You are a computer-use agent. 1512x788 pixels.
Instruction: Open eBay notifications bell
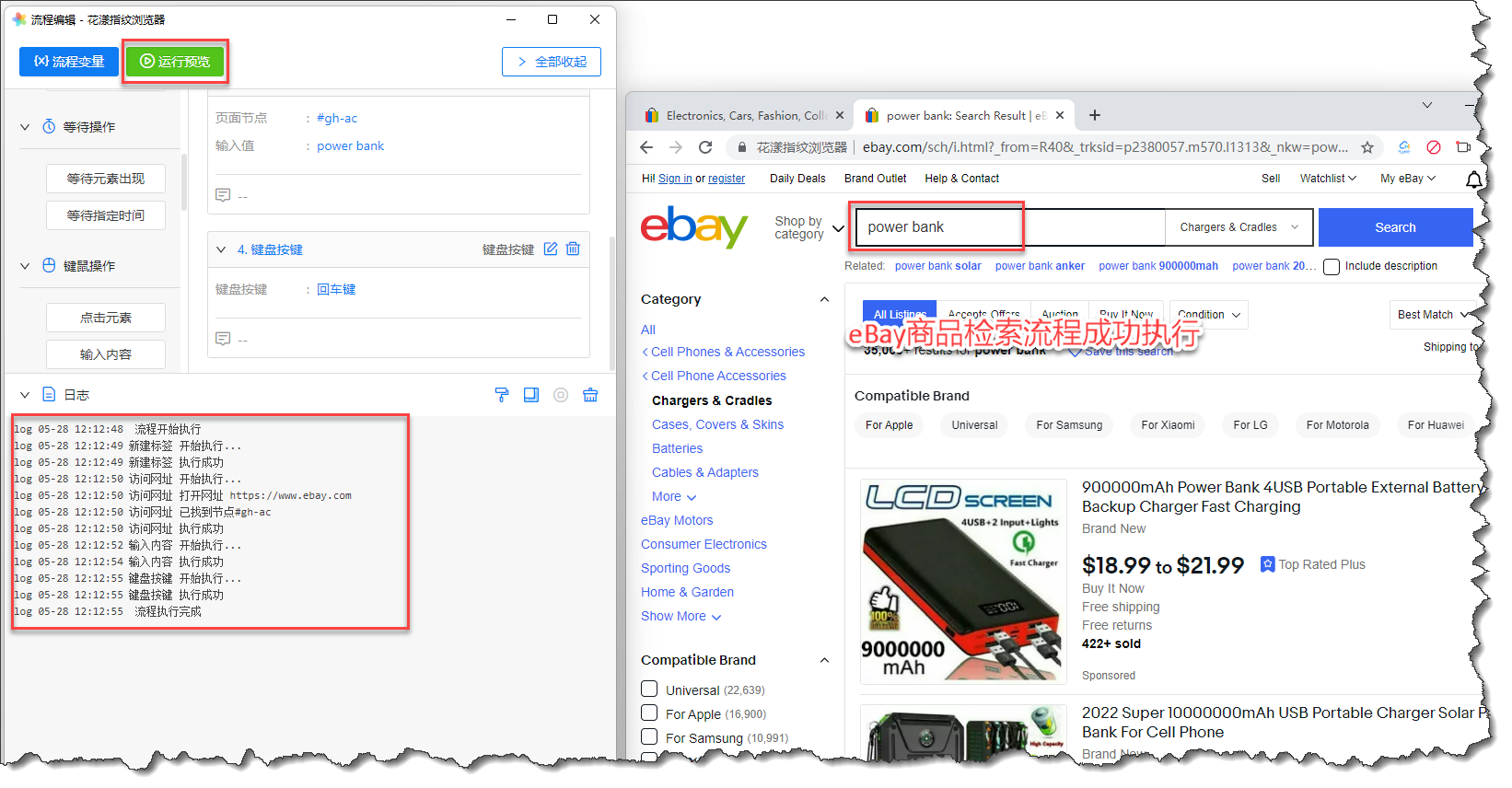point(1474,180)
